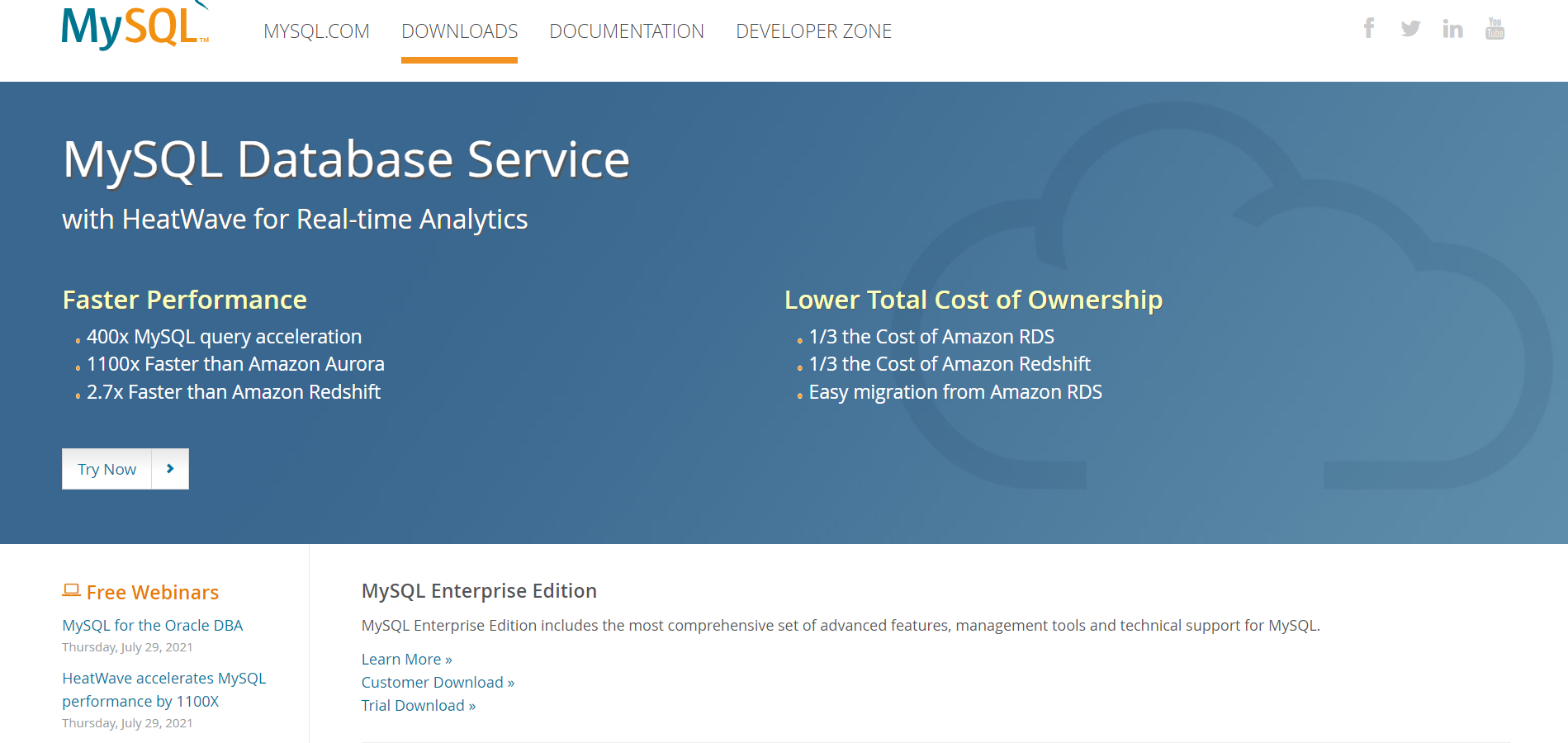Click the MySQL Database Service banner title
The image size is (1568, 743).
346,160
